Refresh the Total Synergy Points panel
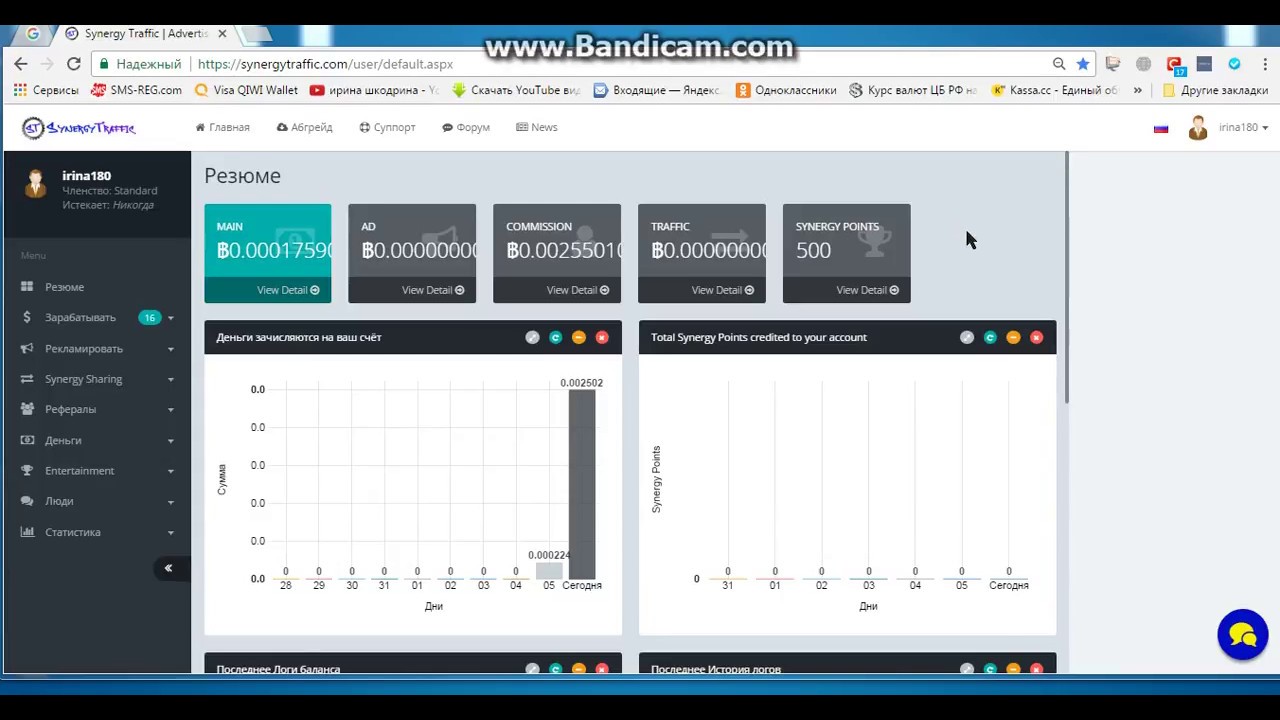This screenshot has height=720, width=1280. click(990, 337)
